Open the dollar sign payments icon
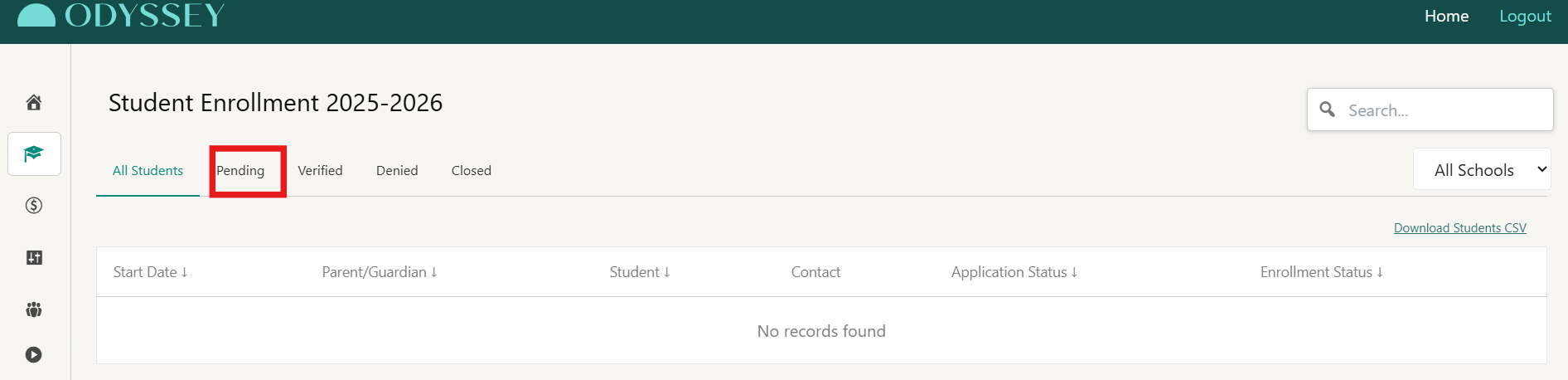The height and width of the screenshot is (380, 1568). click(x=34, y=205)
